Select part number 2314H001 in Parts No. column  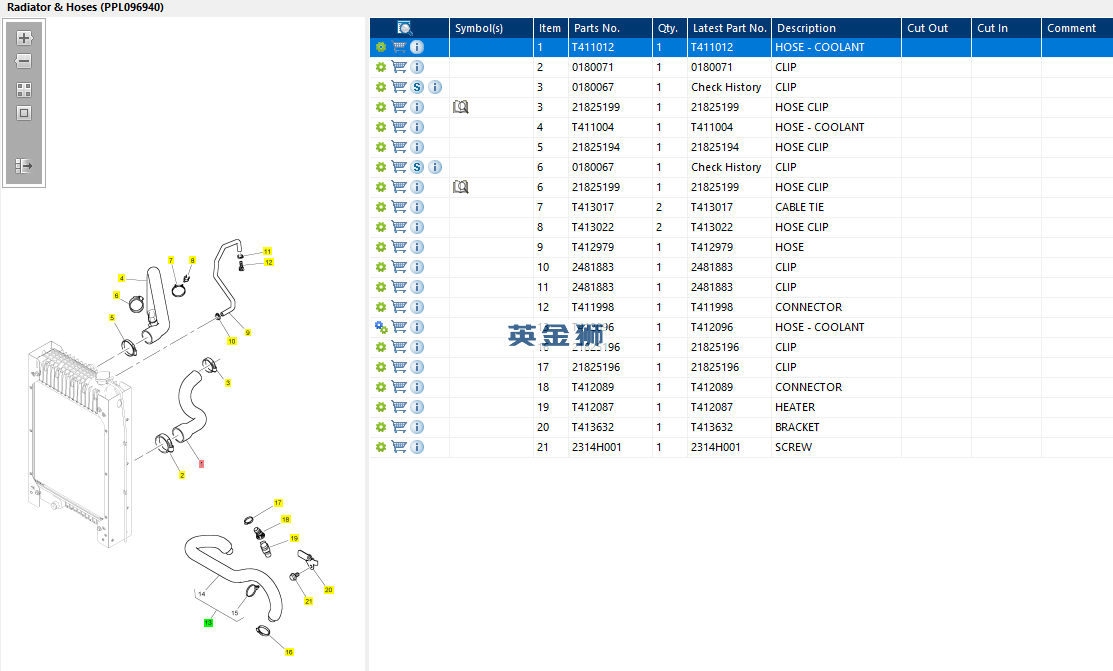(x=596, y=447)
